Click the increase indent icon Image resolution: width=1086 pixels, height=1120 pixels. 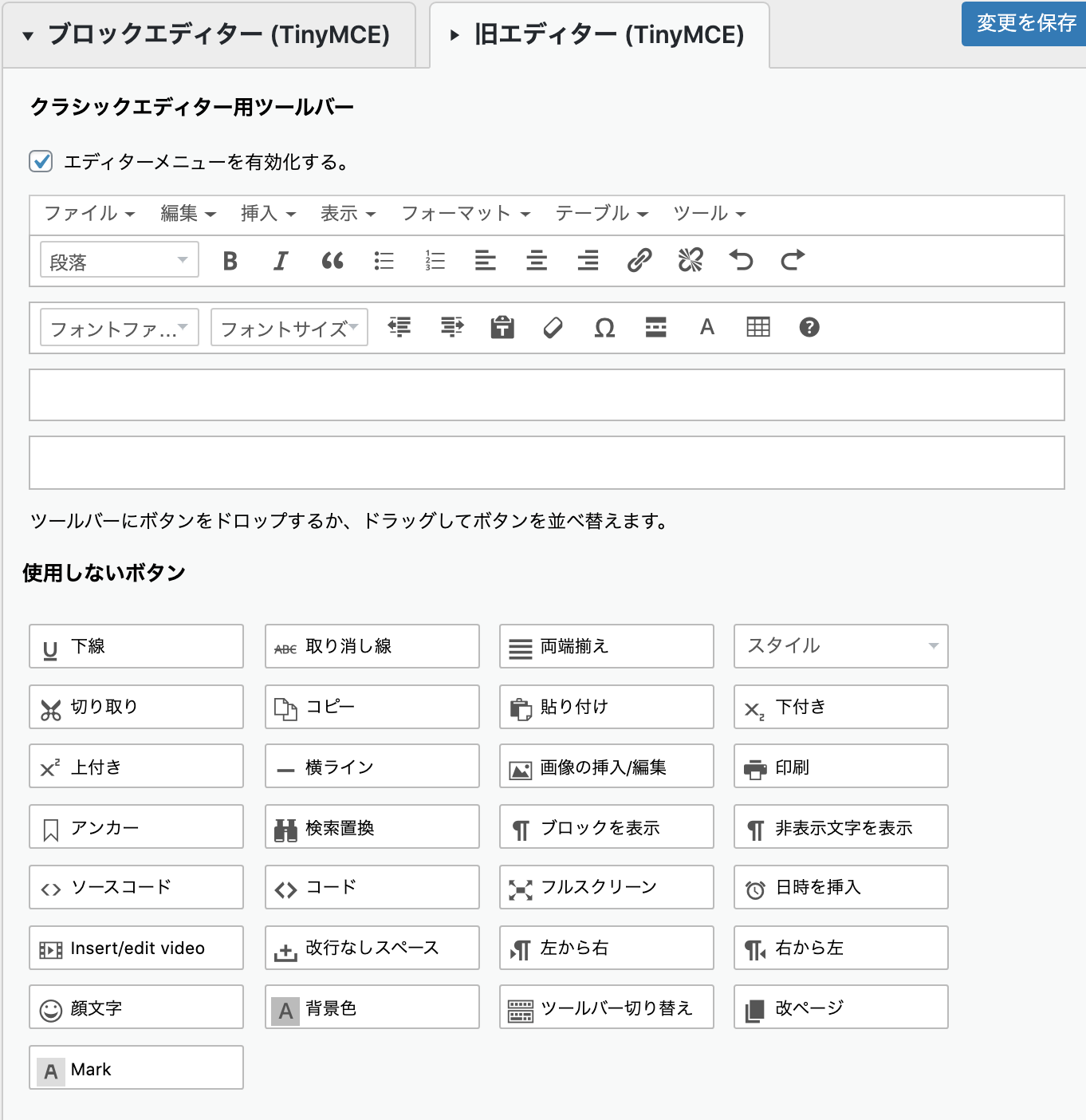coord(452,327)
